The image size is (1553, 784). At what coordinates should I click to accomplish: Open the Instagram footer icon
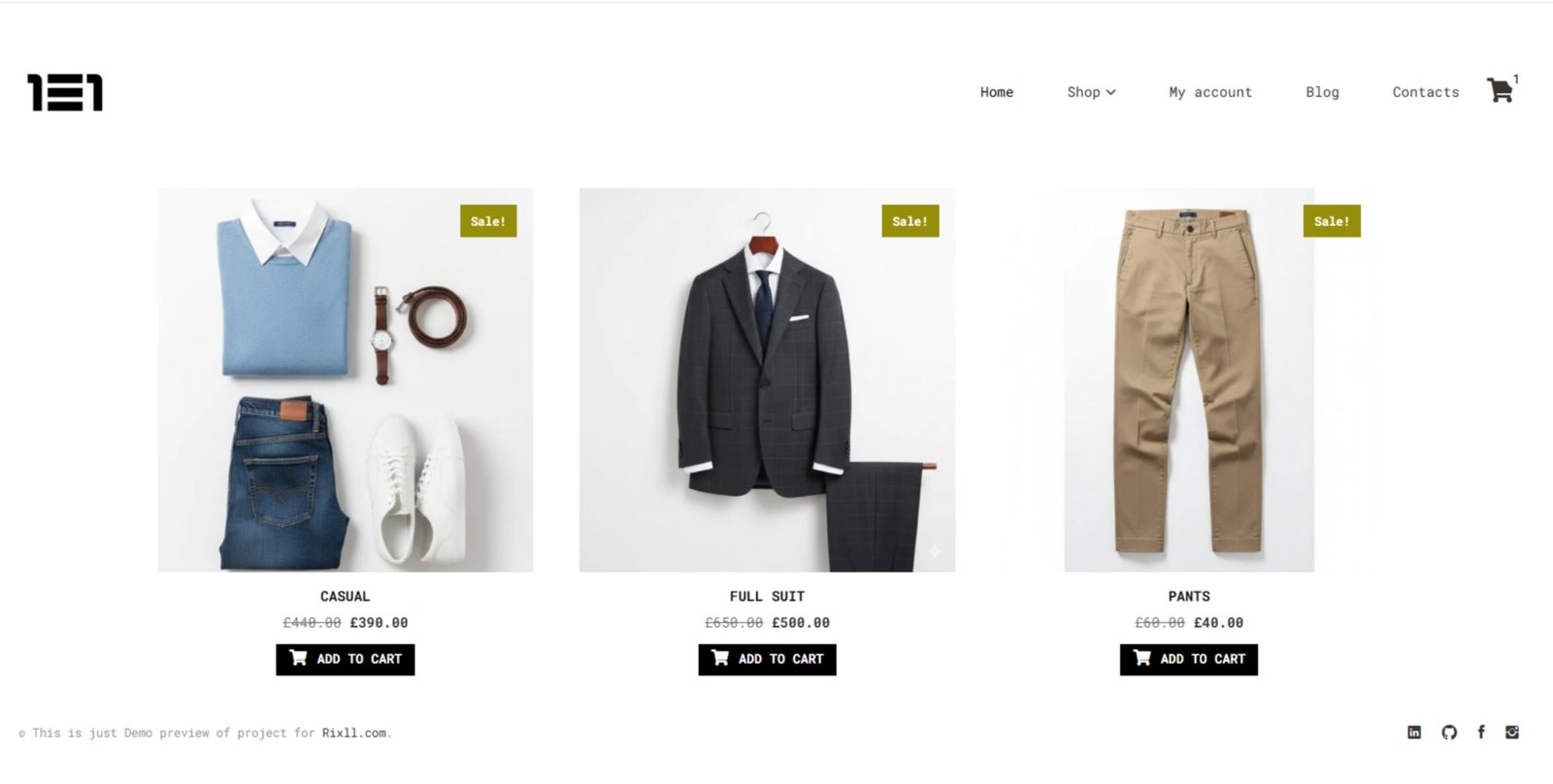pyautogui.click(x=1512, y=733)
